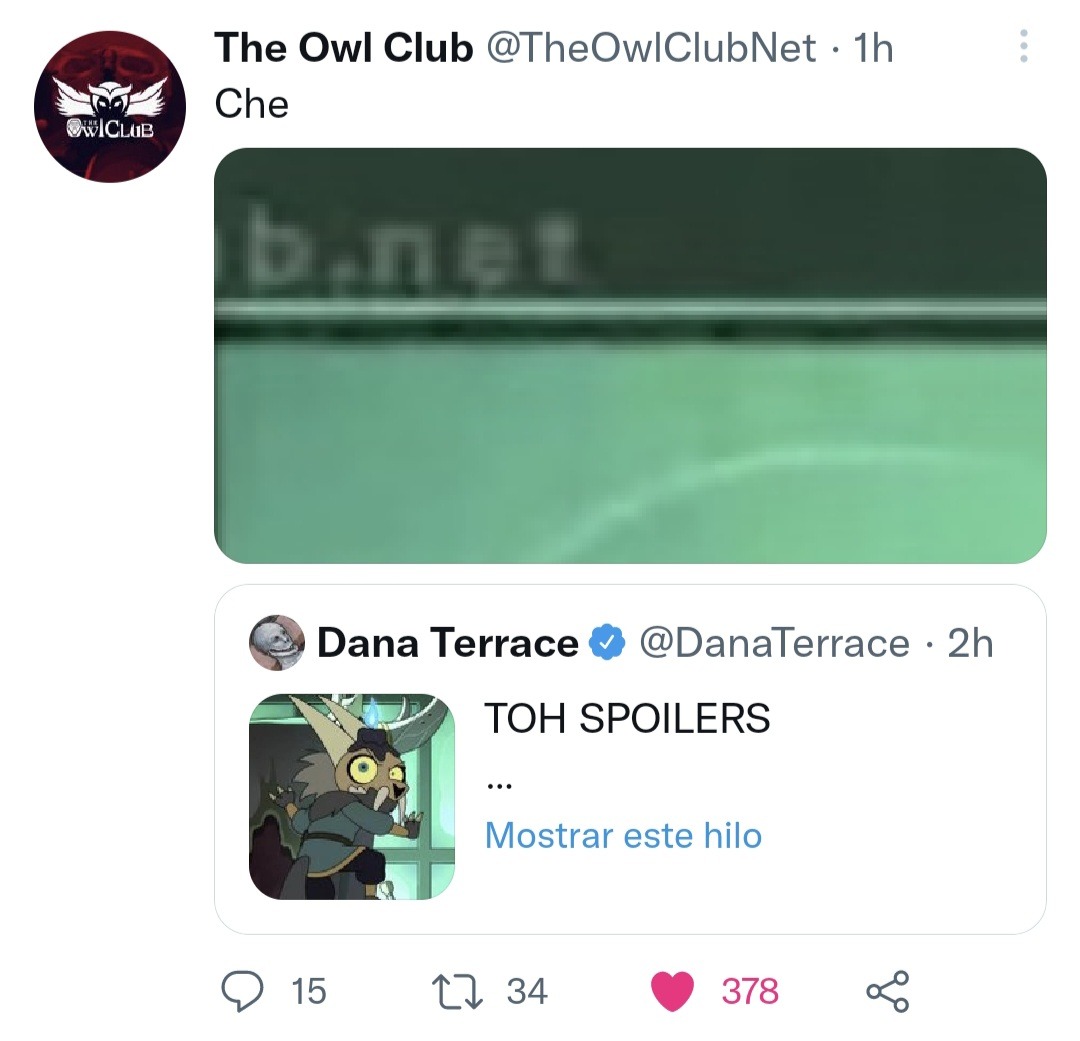Open Dana Terrace name in quoted tweet
1080x1041 pixels.
tap(448, 643)
